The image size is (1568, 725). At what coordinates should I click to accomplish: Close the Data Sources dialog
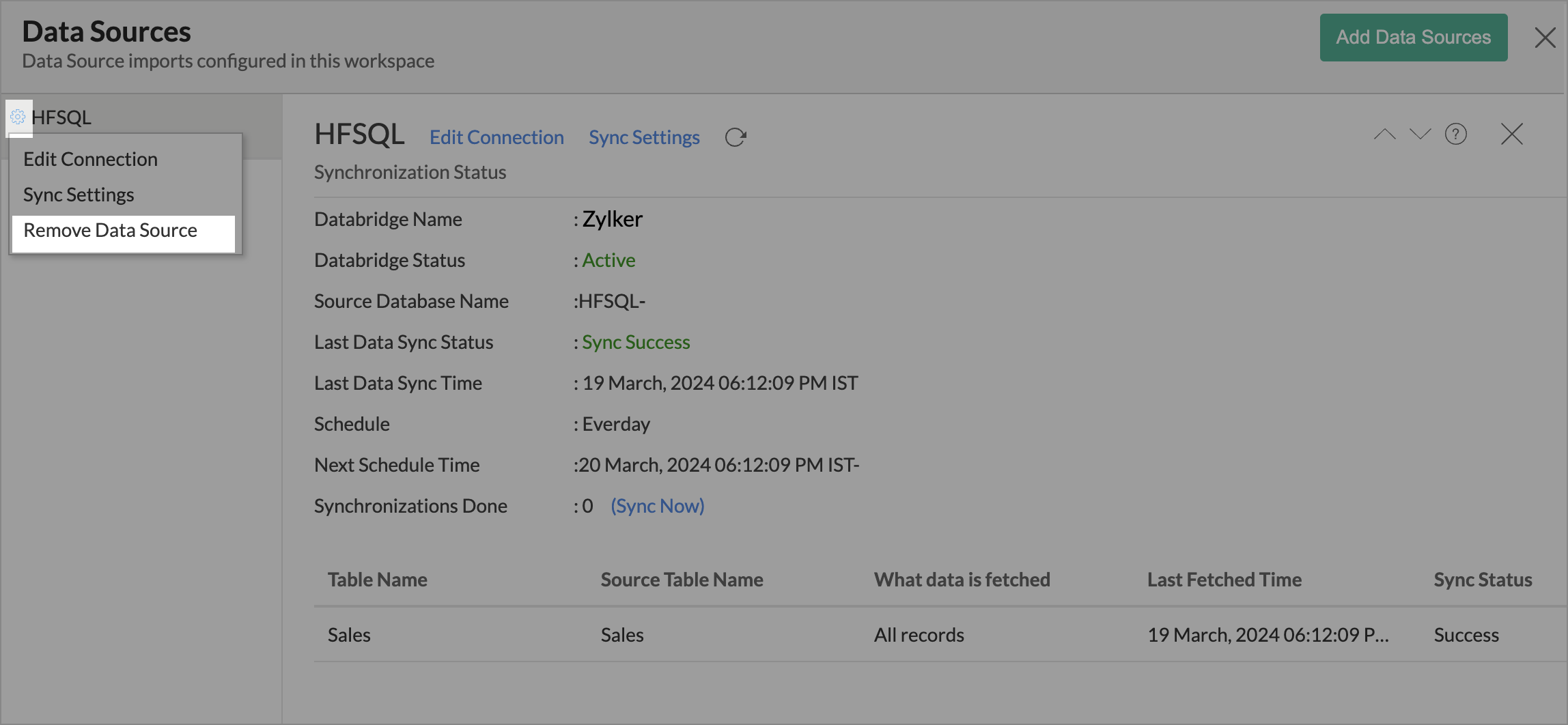click(x=1545, y=38)
